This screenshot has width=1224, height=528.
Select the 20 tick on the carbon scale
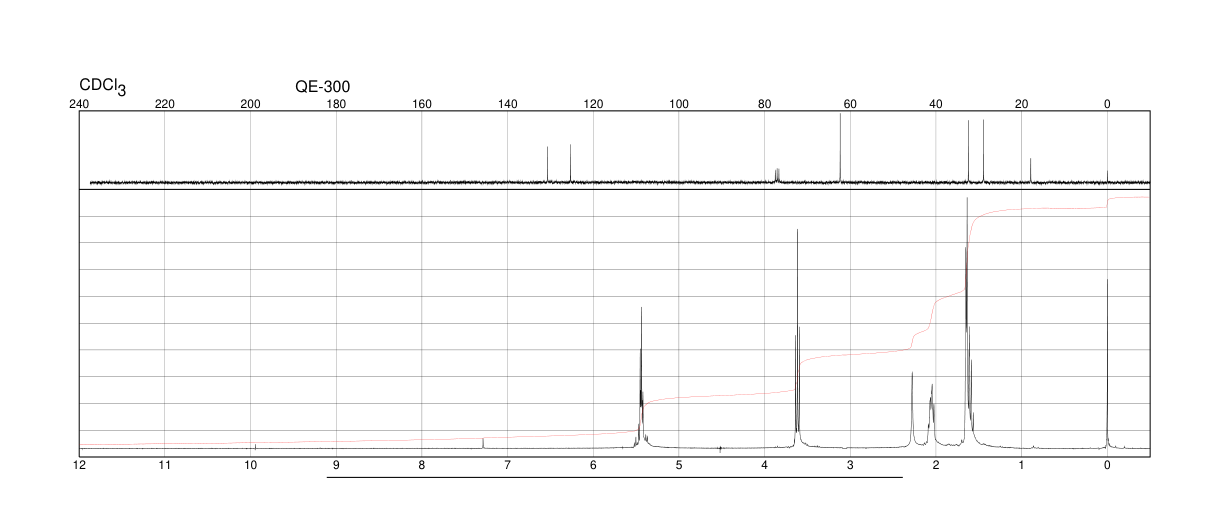[x=1022, y=104]
